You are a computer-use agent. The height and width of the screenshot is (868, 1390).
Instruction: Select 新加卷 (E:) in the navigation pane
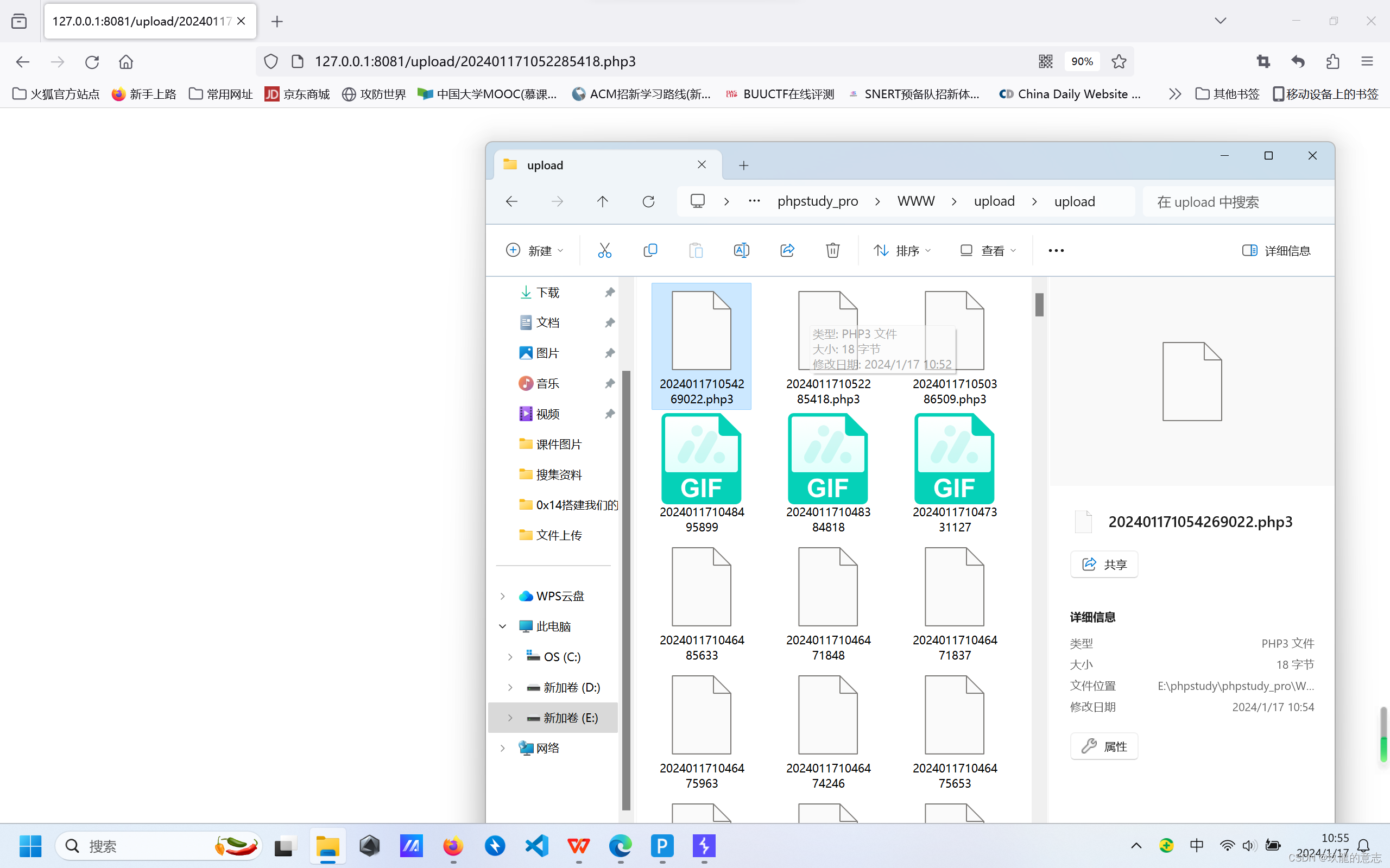[553, 718]
